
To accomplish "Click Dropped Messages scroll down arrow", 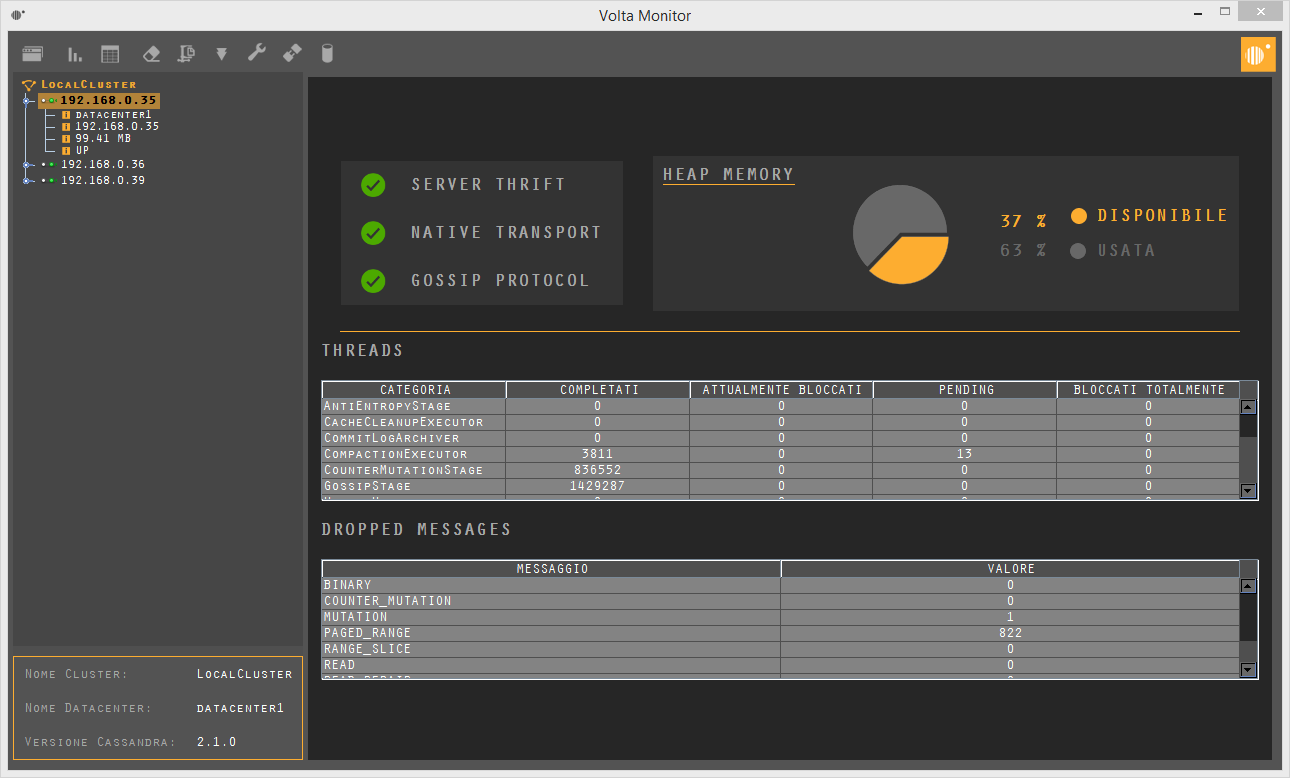I will point(1248,670).
